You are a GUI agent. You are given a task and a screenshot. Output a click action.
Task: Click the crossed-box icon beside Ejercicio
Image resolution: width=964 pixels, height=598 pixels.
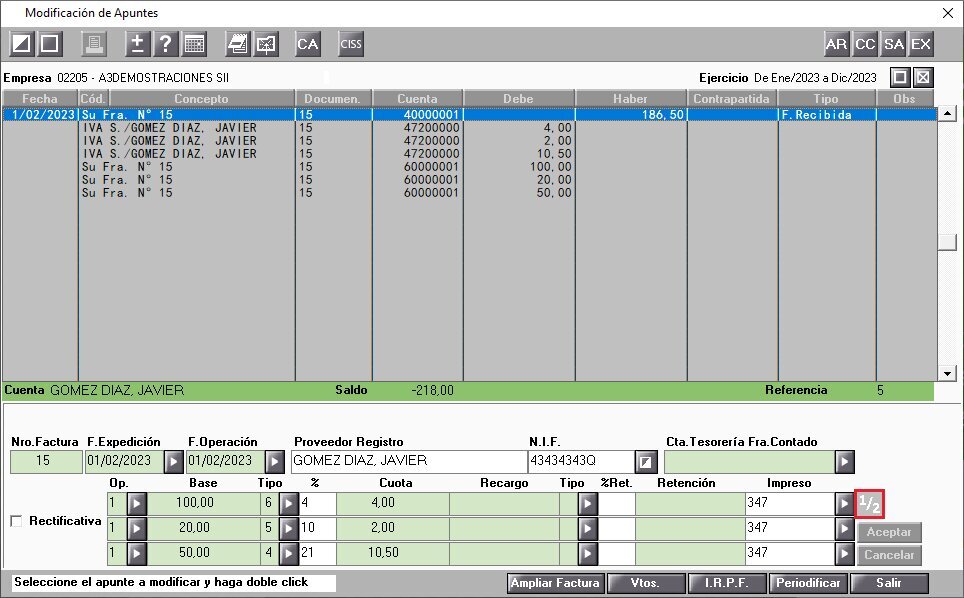[923, 77]
